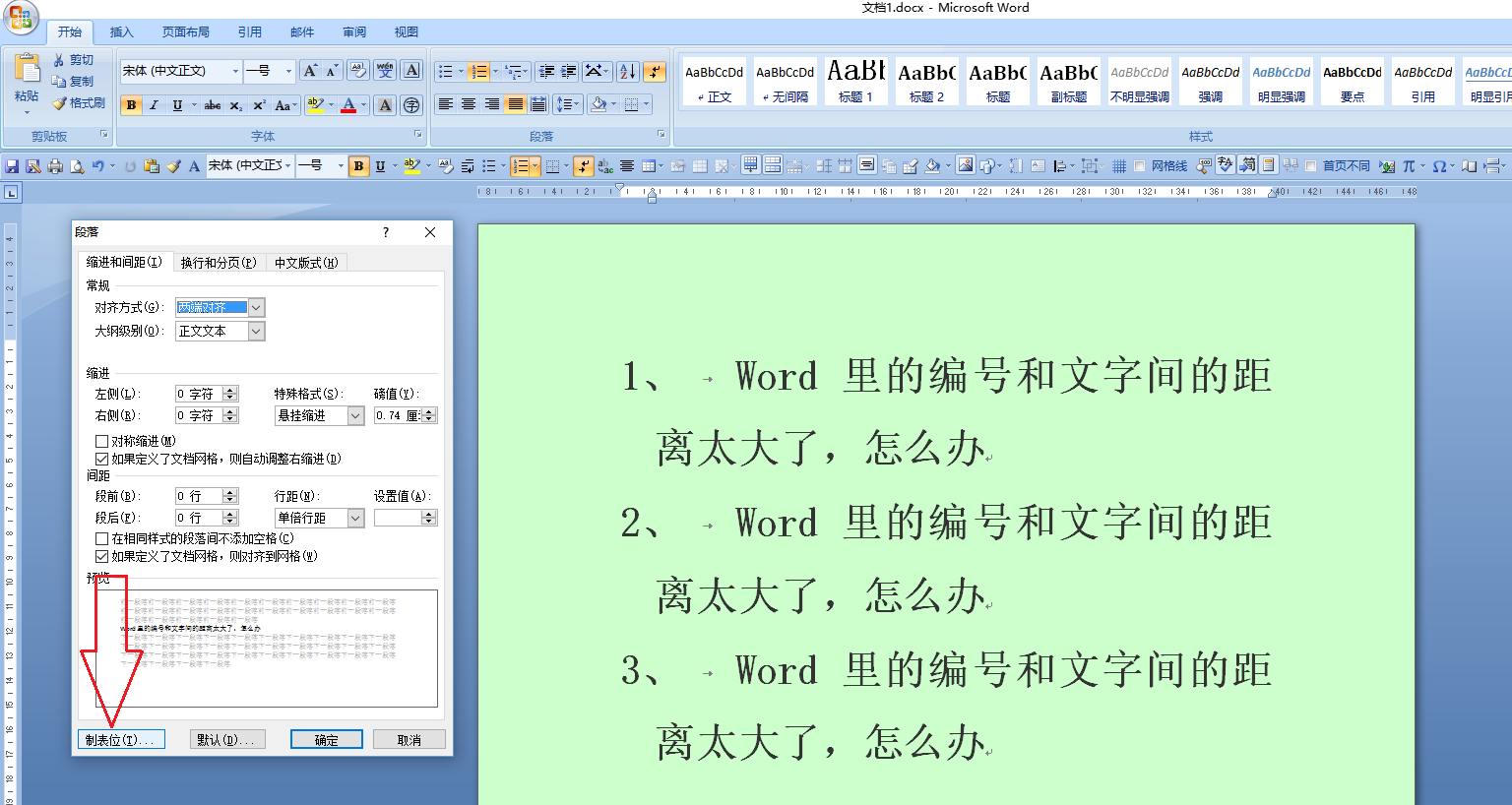Click the Format Painter (格式刷) button
This screenshot has width=1512, height=805.
(x=78, y=102)
